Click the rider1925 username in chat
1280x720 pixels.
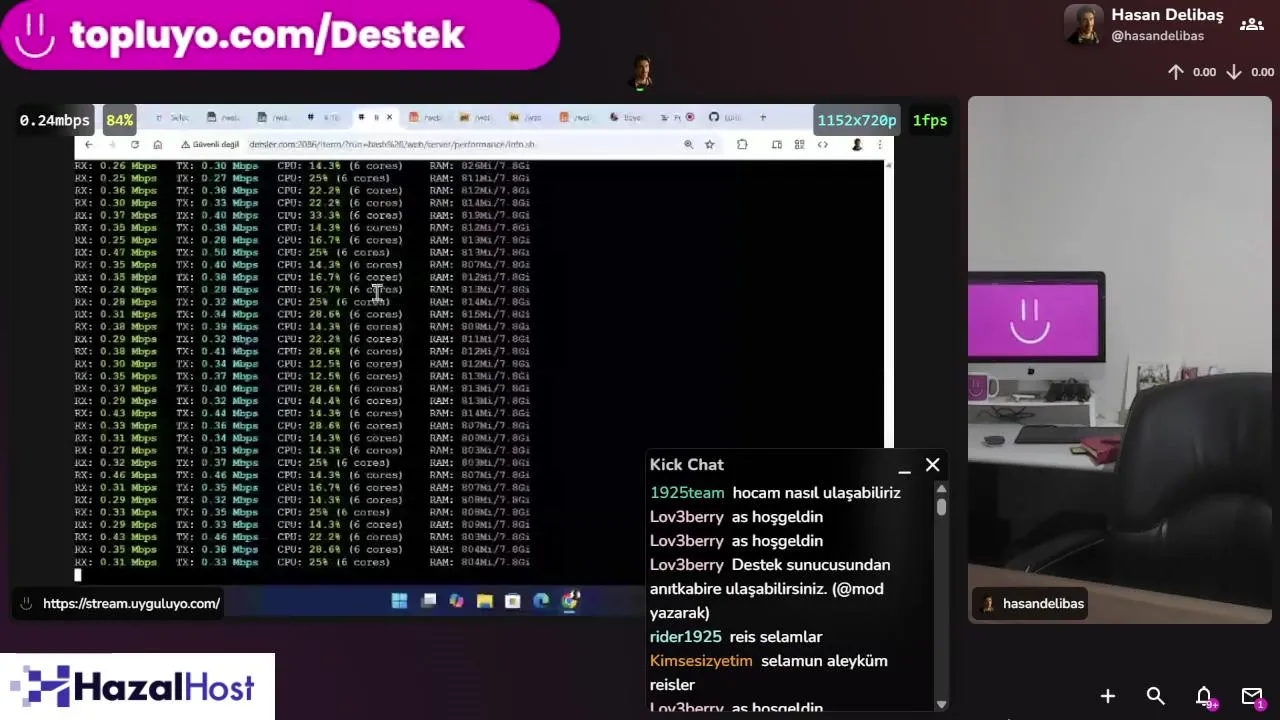coord(685,637)
